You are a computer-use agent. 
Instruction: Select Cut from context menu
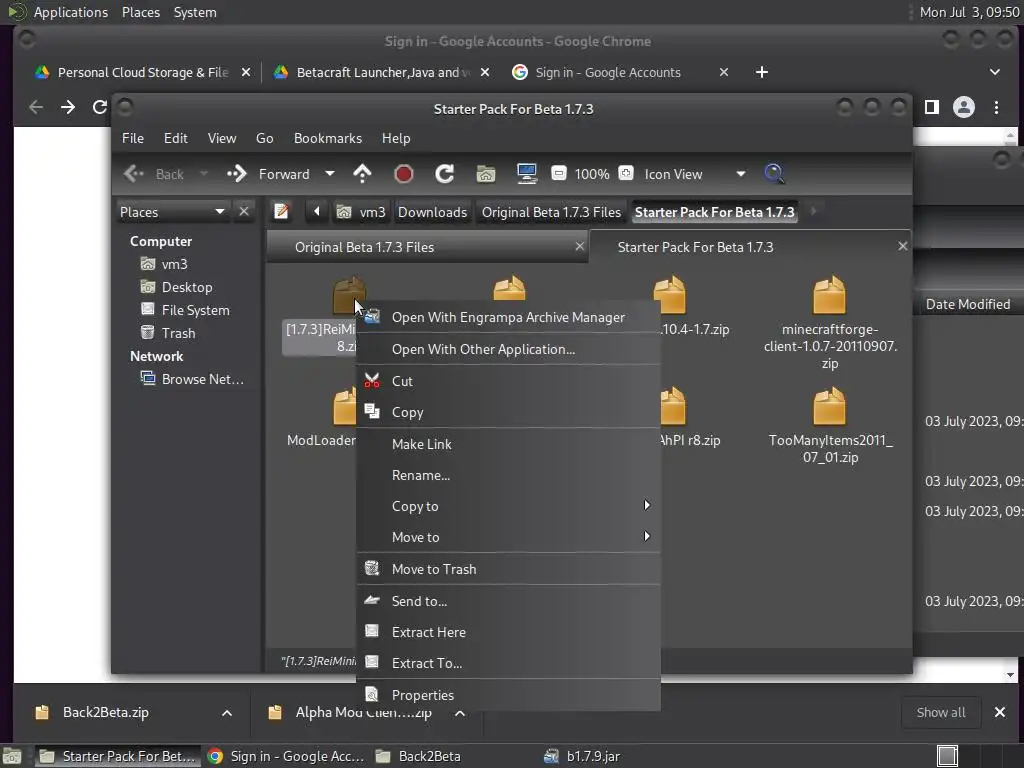point(508,381)
